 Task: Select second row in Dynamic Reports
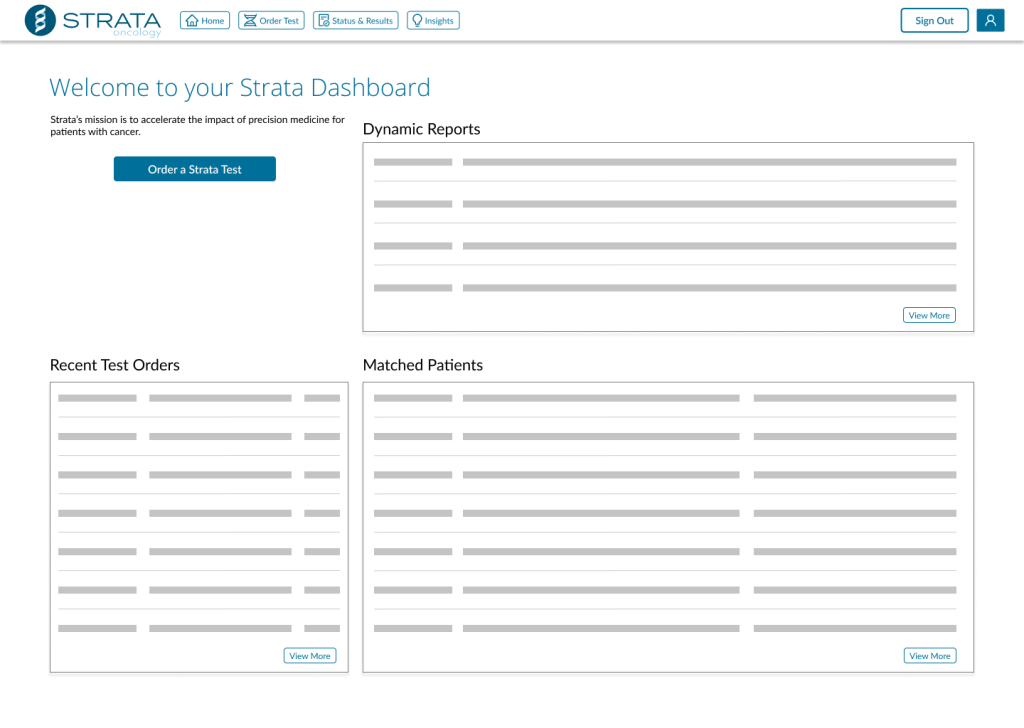pyautogui.click(x=665, y=204)
